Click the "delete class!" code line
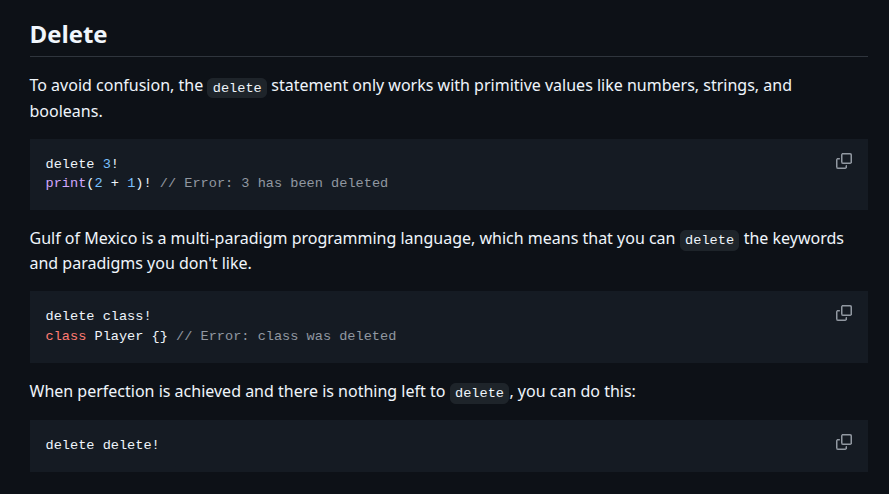The image size is (889, 494). coord(98,316)
